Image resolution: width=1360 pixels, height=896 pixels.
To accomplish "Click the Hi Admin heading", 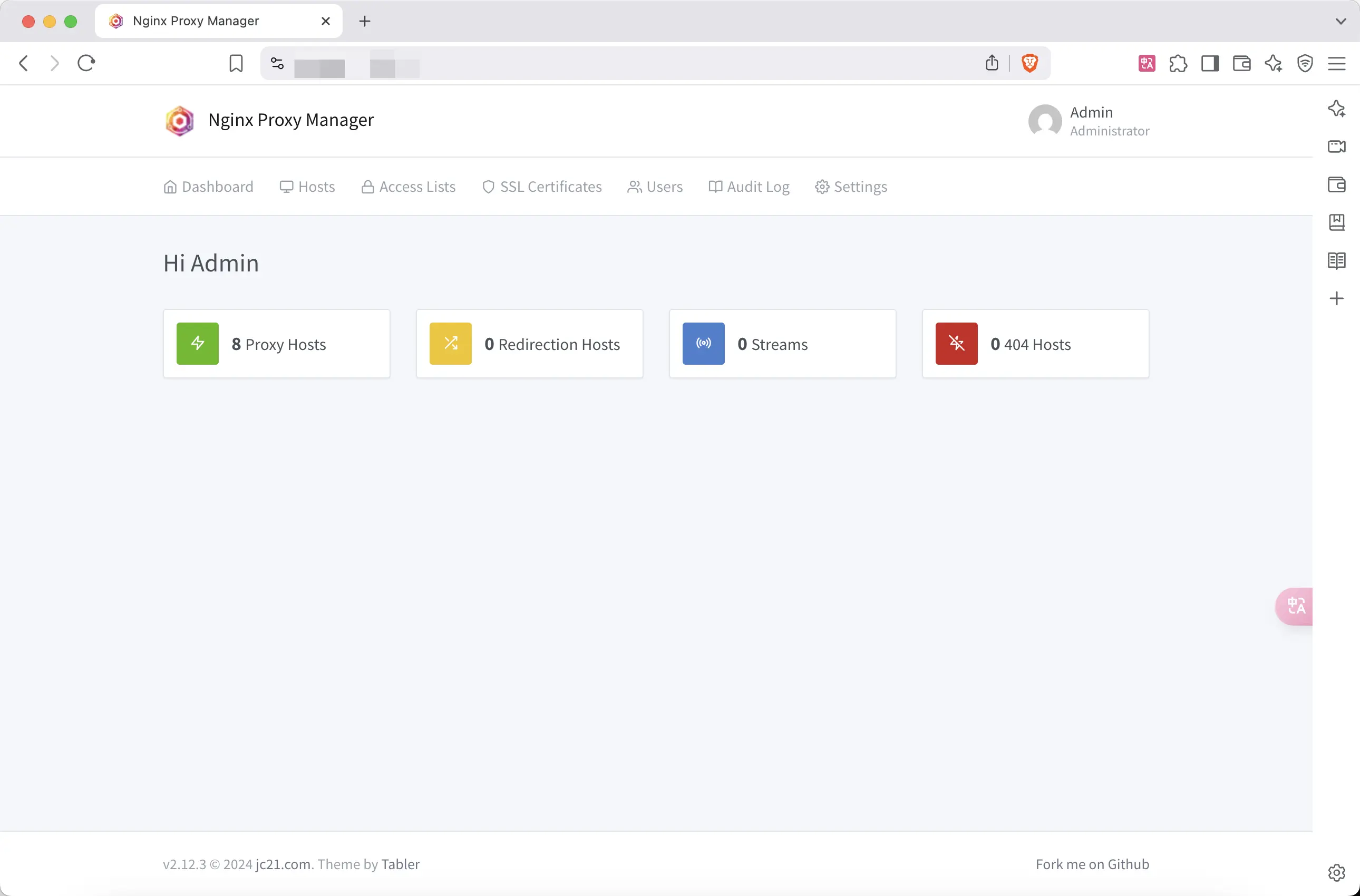I will click(x=211, y=263).
